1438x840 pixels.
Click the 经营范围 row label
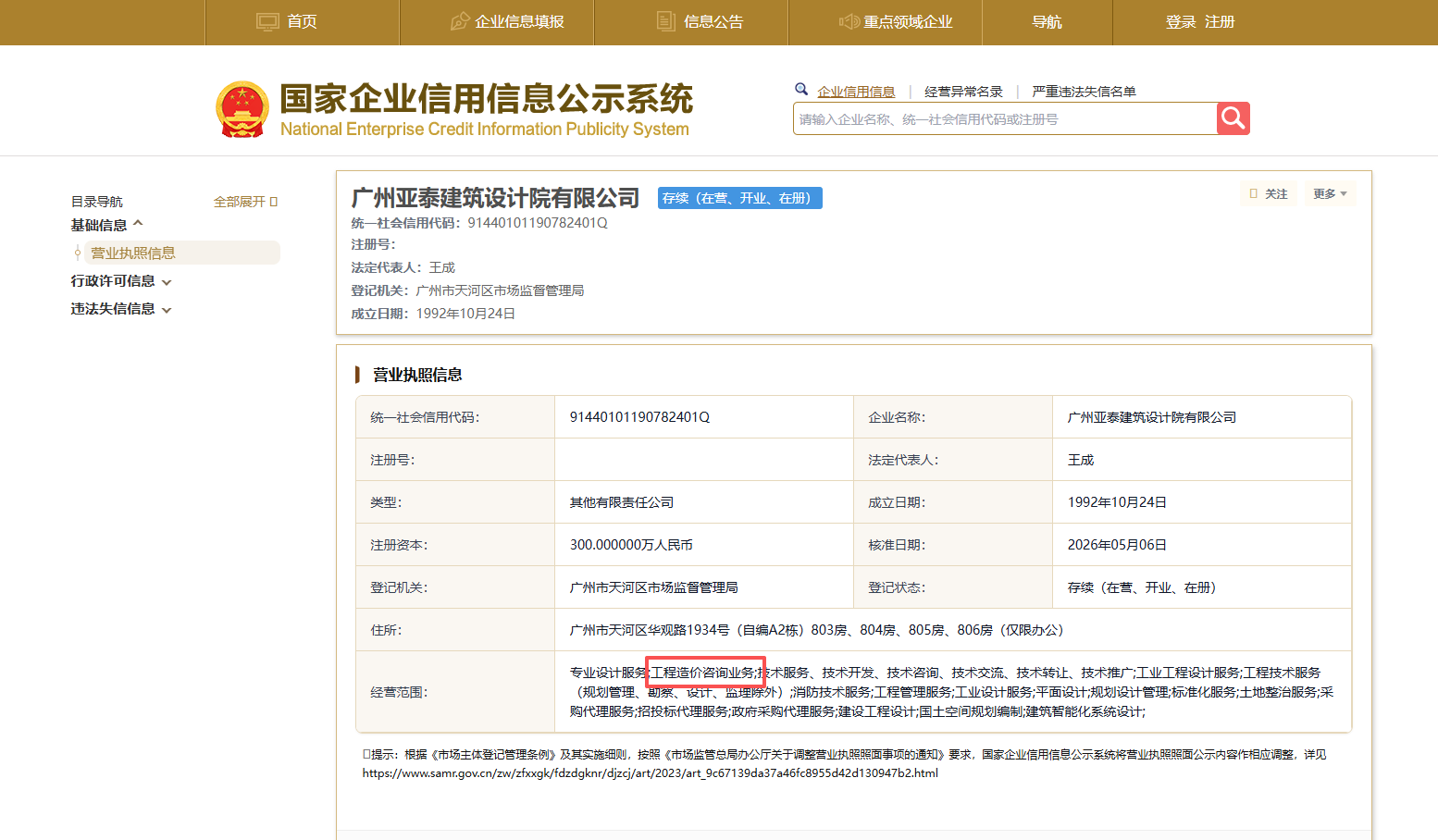coord(399,692)
